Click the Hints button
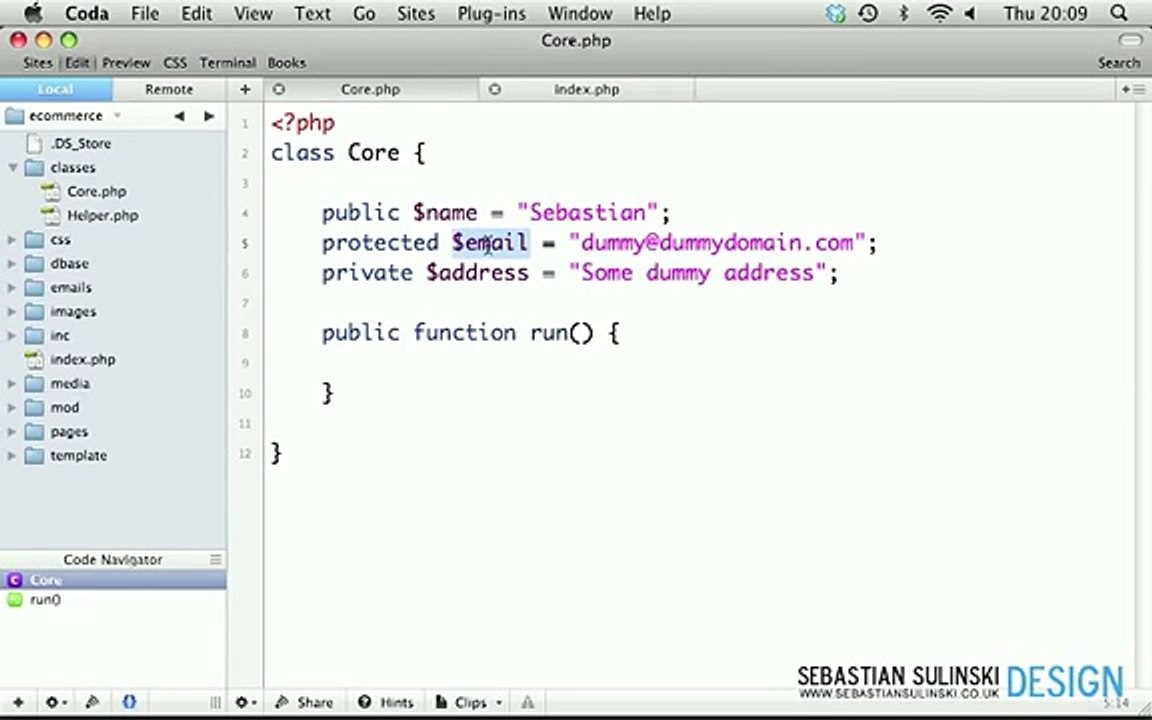This screenshot has width=1152, height=720. (386, 702)
